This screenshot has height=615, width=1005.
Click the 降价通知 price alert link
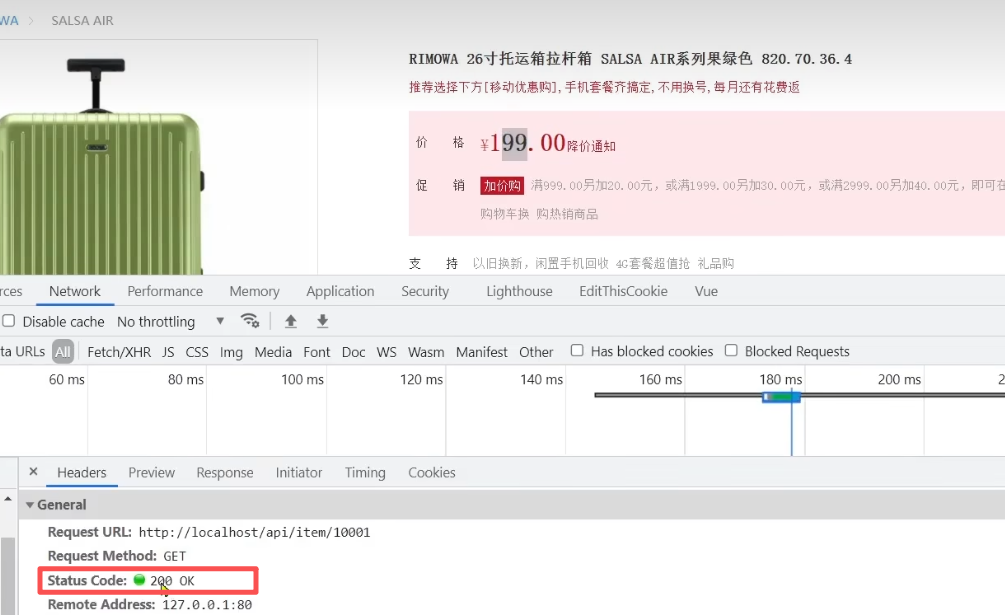click(592, 147)
